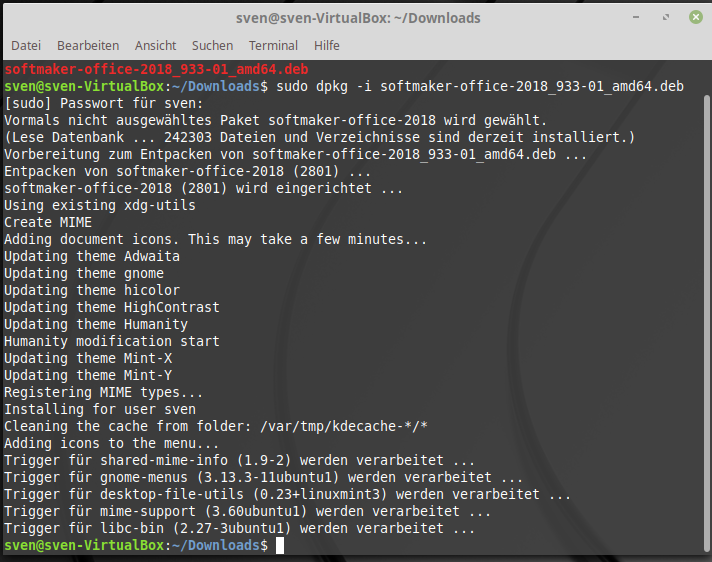Viewport: 712px width, 562px height.
Task: Open the Datei menu
Action: pos(26,46)
